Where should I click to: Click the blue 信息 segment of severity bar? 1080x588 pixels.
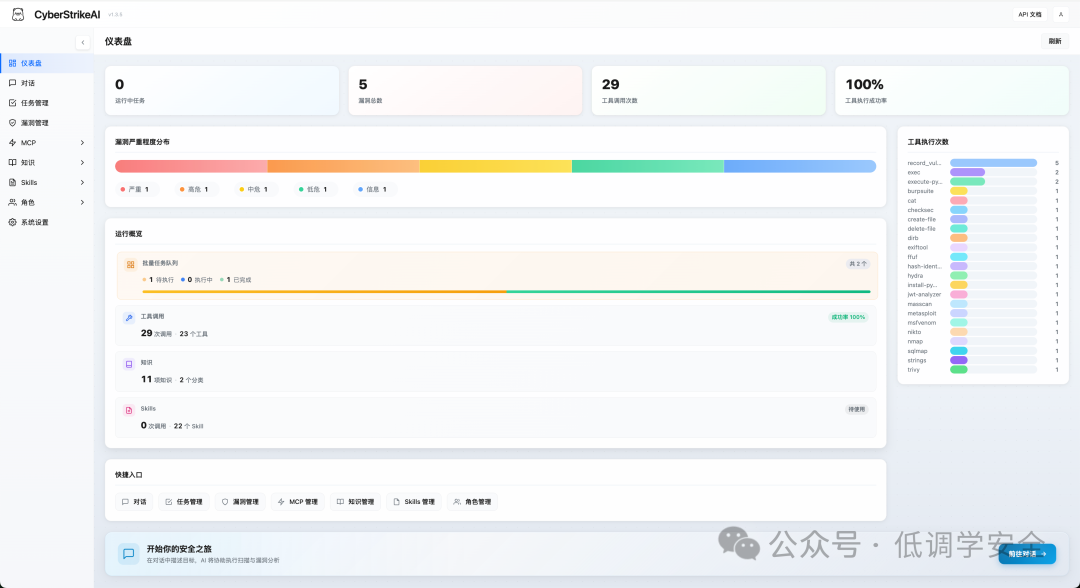point(800,166)
